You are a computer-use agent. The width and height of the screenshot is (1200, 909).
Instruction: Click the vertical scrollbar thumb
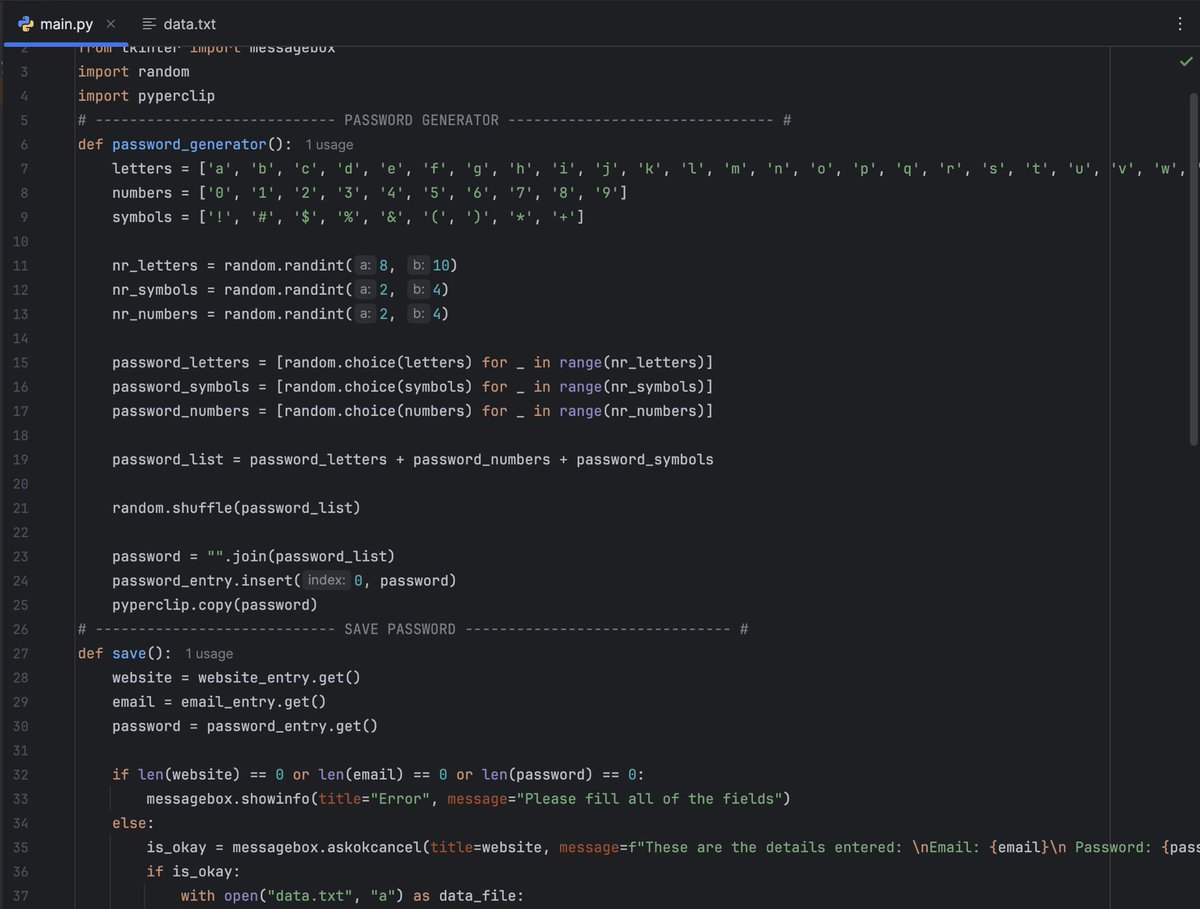(1193, 268)
